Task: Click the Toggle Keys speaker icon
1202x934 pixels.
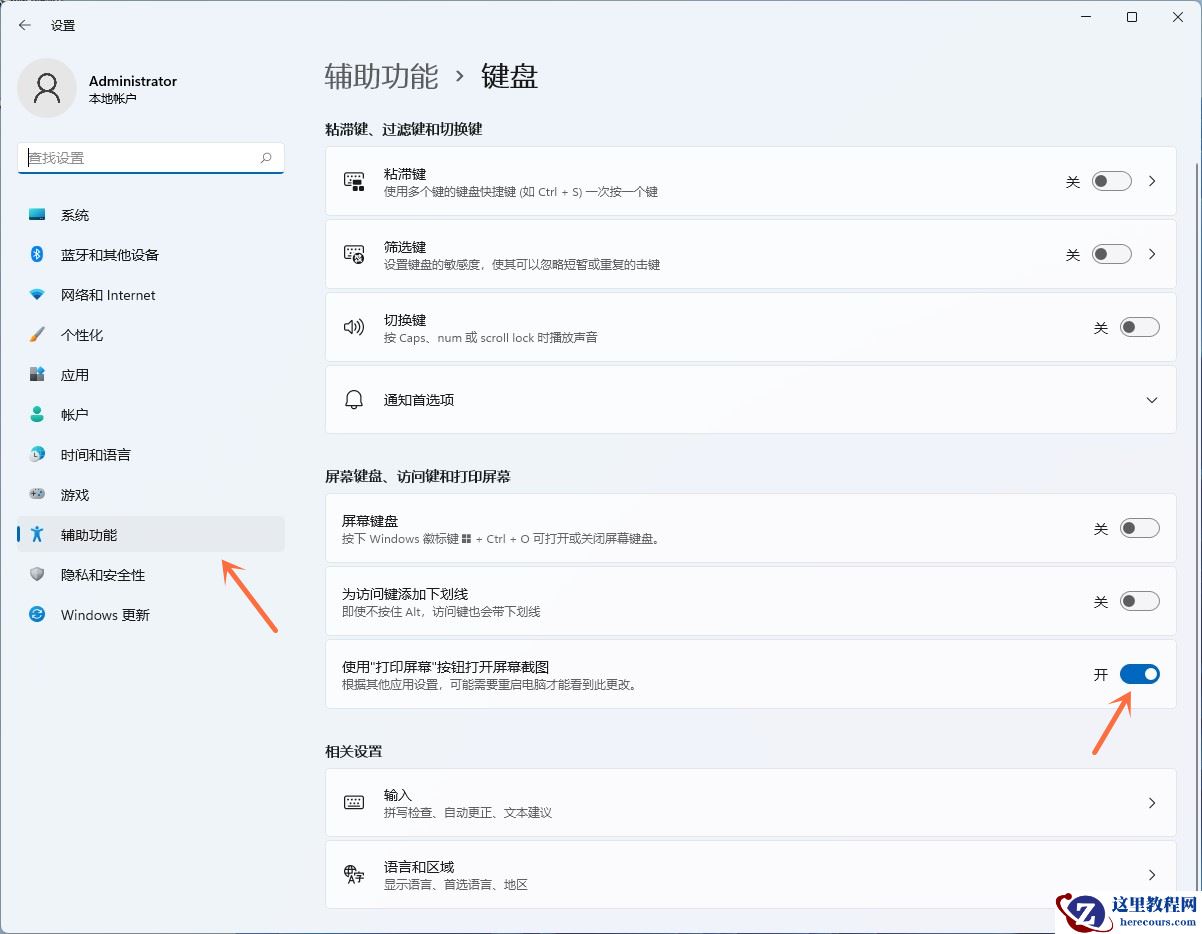Action: [354, 327]
